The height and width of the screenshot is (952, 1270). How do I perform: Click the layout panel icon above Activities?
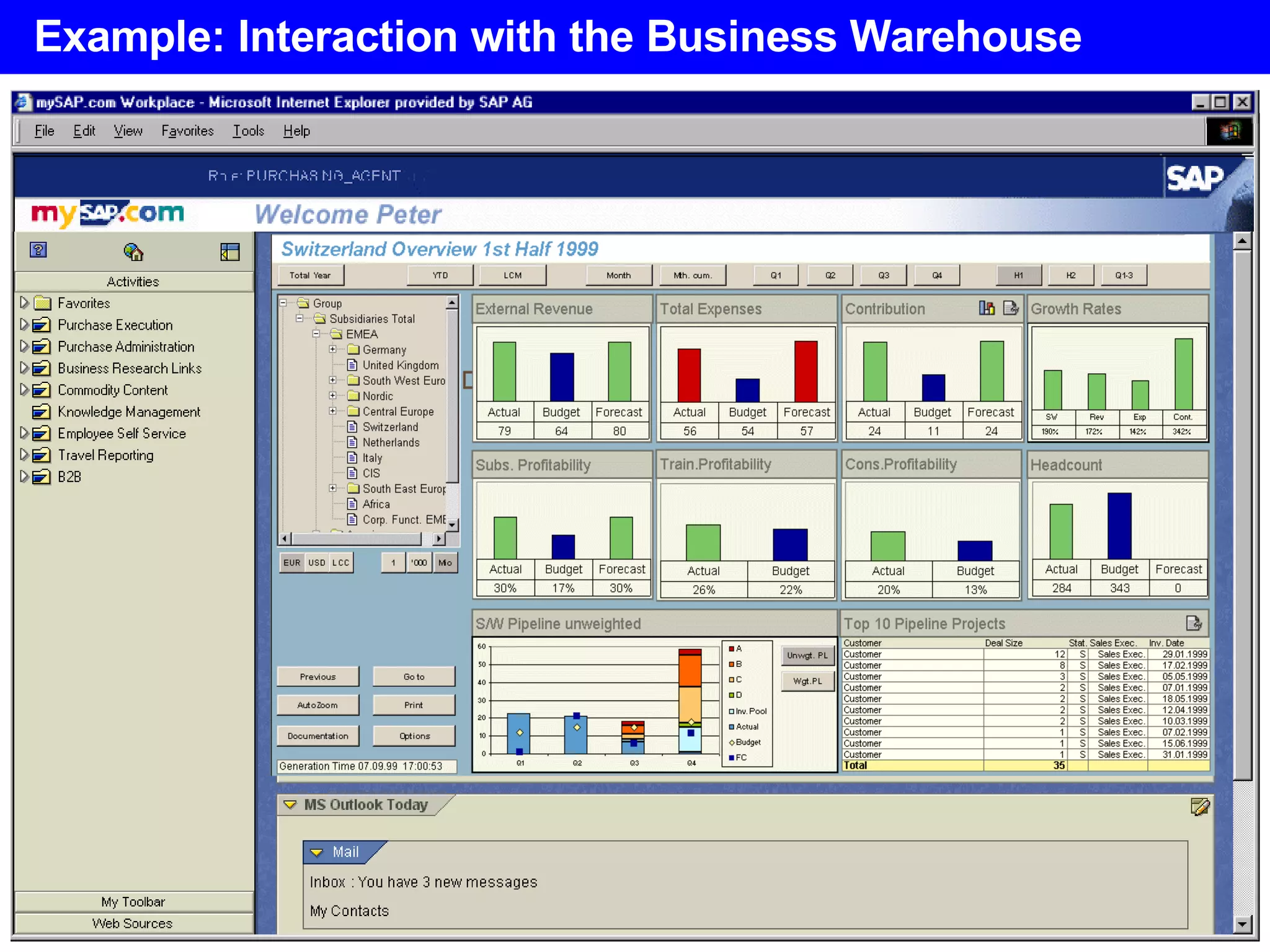230,252
